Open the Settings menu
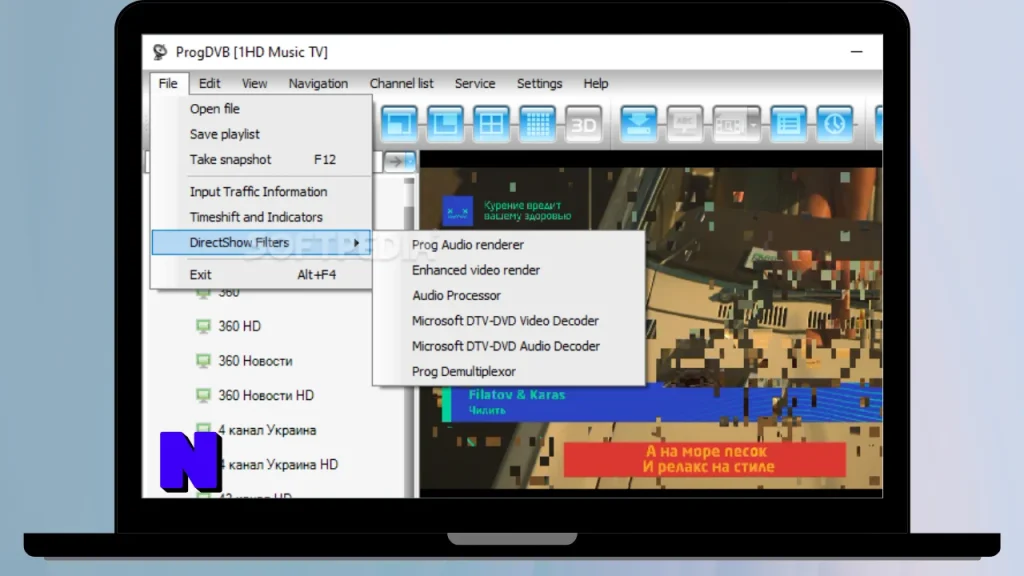This screenshot has height=576, width=1024. (x=539, y=84)
